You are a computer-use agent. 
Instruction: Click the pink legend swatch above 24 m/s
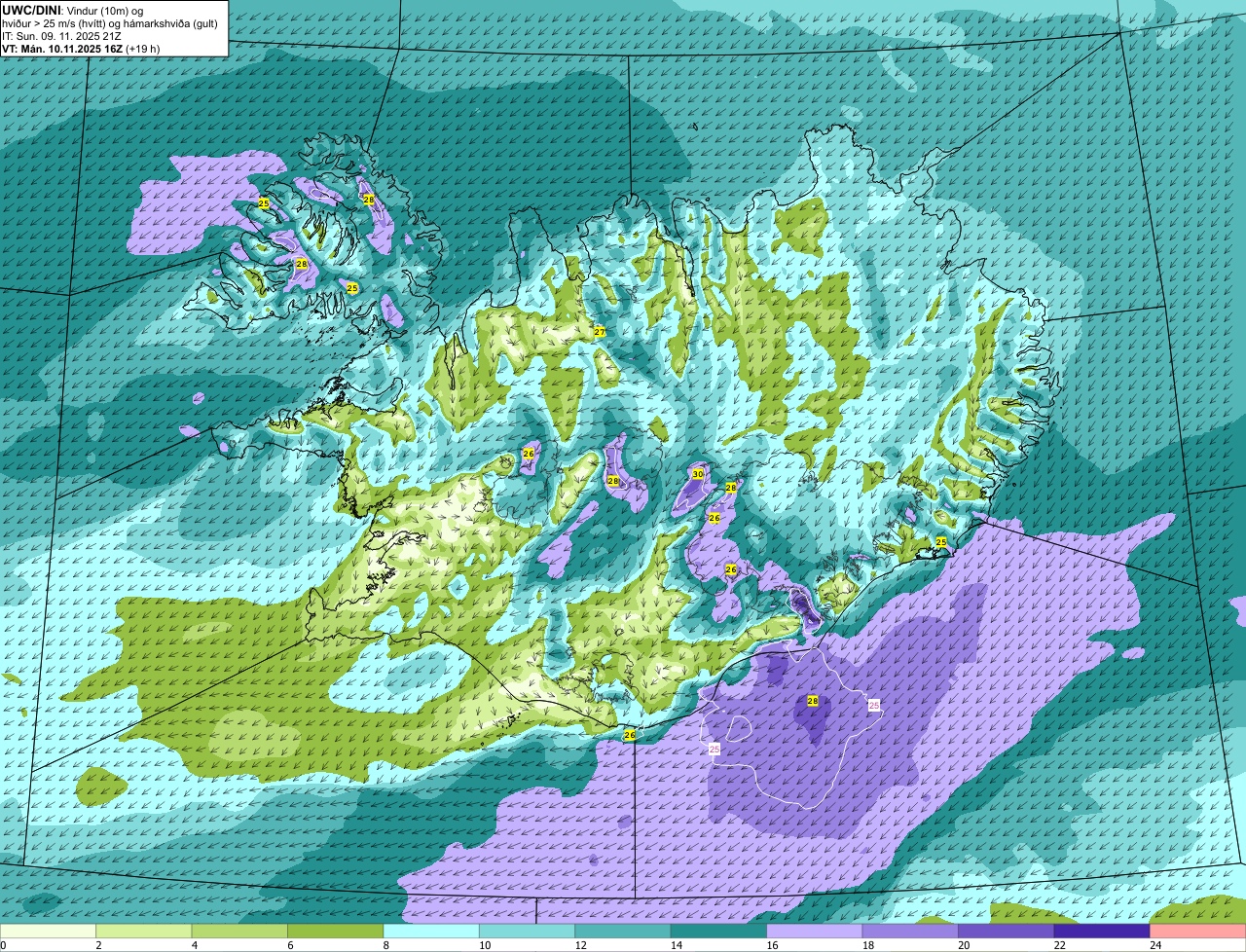coord(1198,931)
